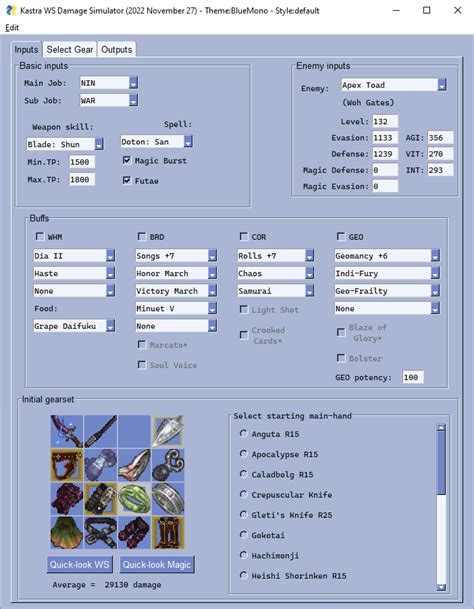474x609 pixels.
Task: Open the brown boots feet slot
Action: click(168, 533)
